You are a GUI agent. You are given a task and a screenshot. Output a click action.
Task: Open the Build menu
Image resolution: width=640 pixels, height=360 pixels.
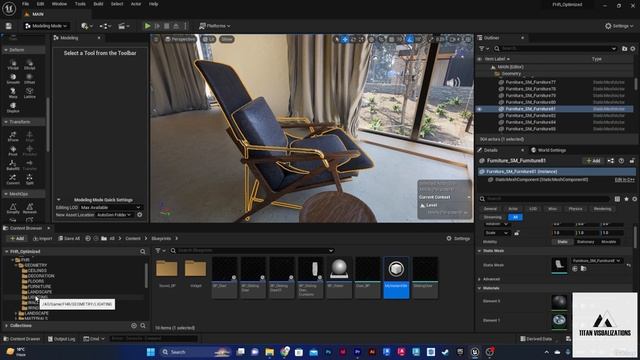[x=98, y=4]
